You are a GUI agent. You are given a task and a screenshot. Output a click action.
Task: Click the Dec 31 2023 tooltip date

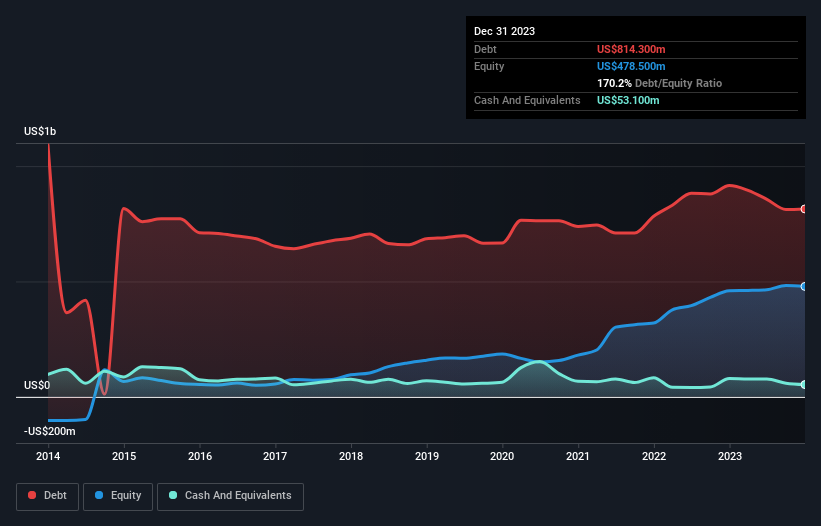pos(504,31)
